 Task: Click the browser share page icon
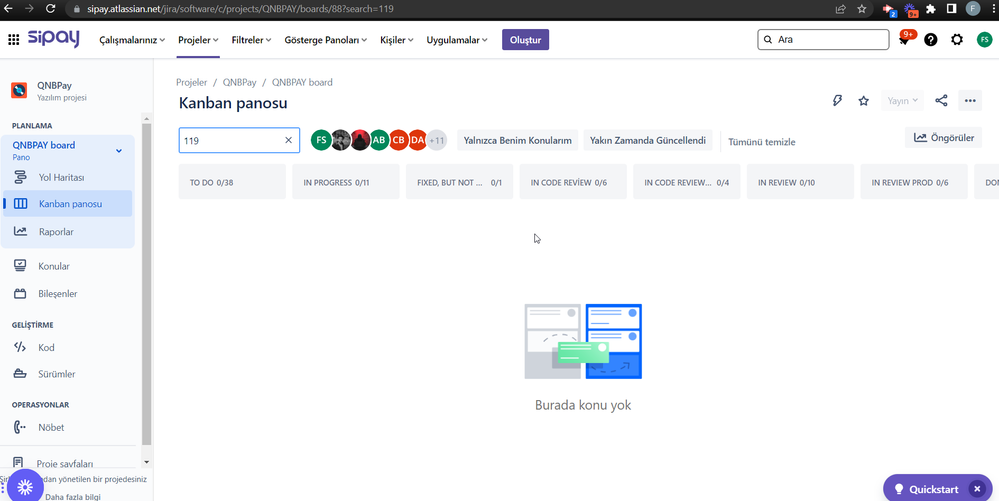pyautogui.click(x=840, y=9)
